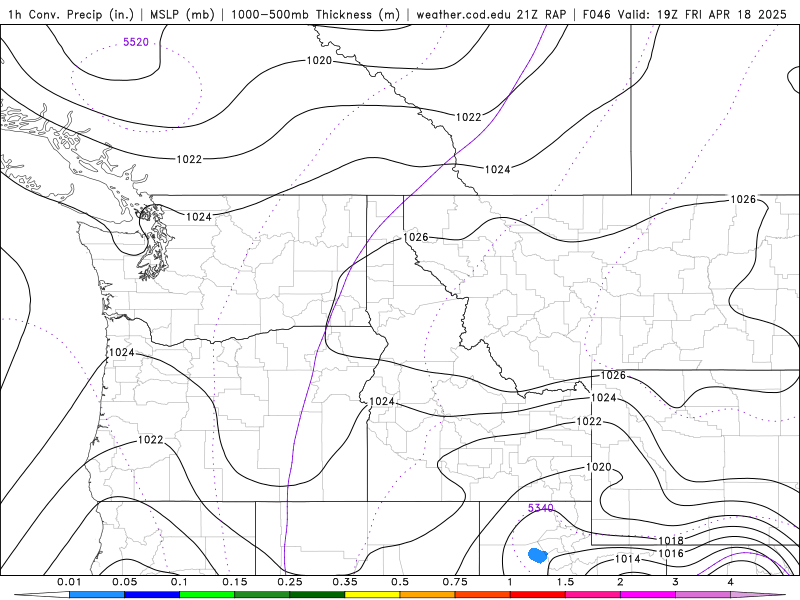The image size is (800, 600).
Task: Select the hot pink 1.5–2 legend swatch
Action: coord(593,595)
